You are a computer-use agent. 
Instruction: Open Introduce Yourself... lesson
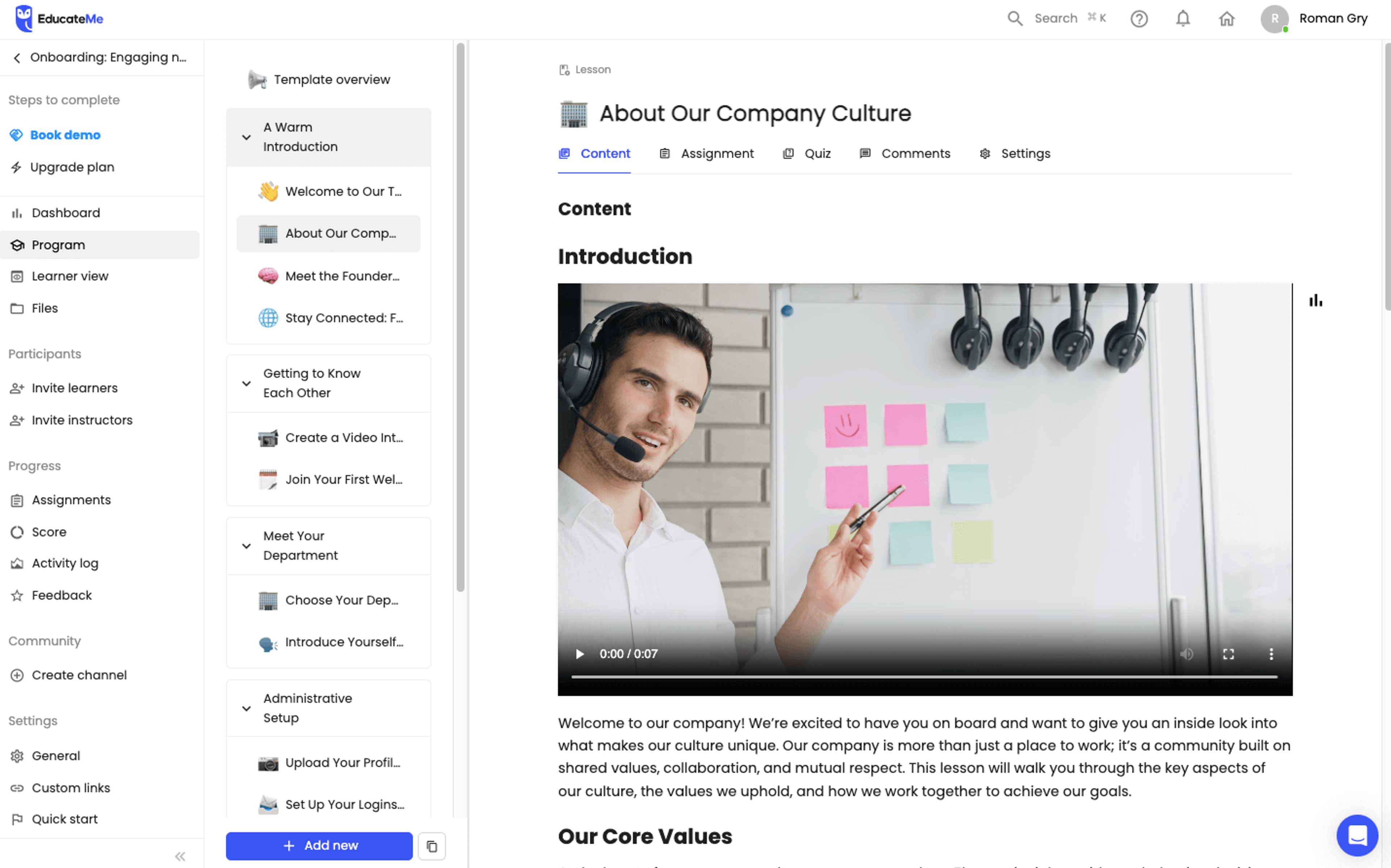click(x=329, y=642)
